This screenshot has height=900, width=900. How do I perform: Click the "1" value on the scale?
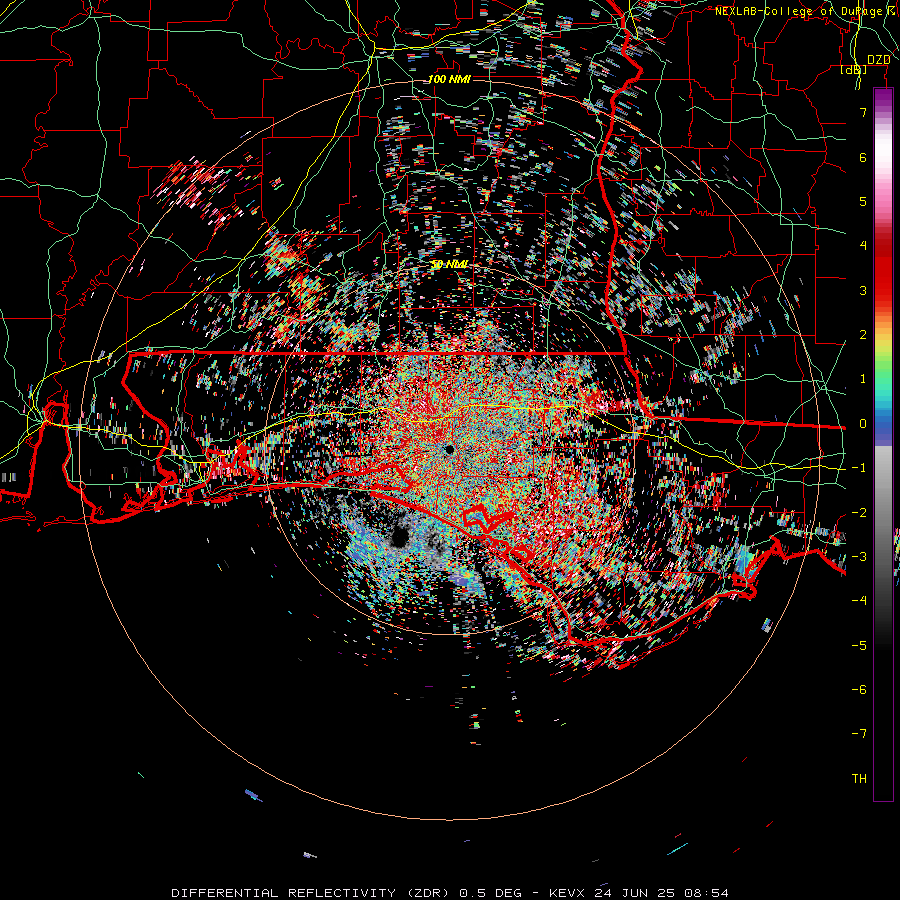point(863,379)
